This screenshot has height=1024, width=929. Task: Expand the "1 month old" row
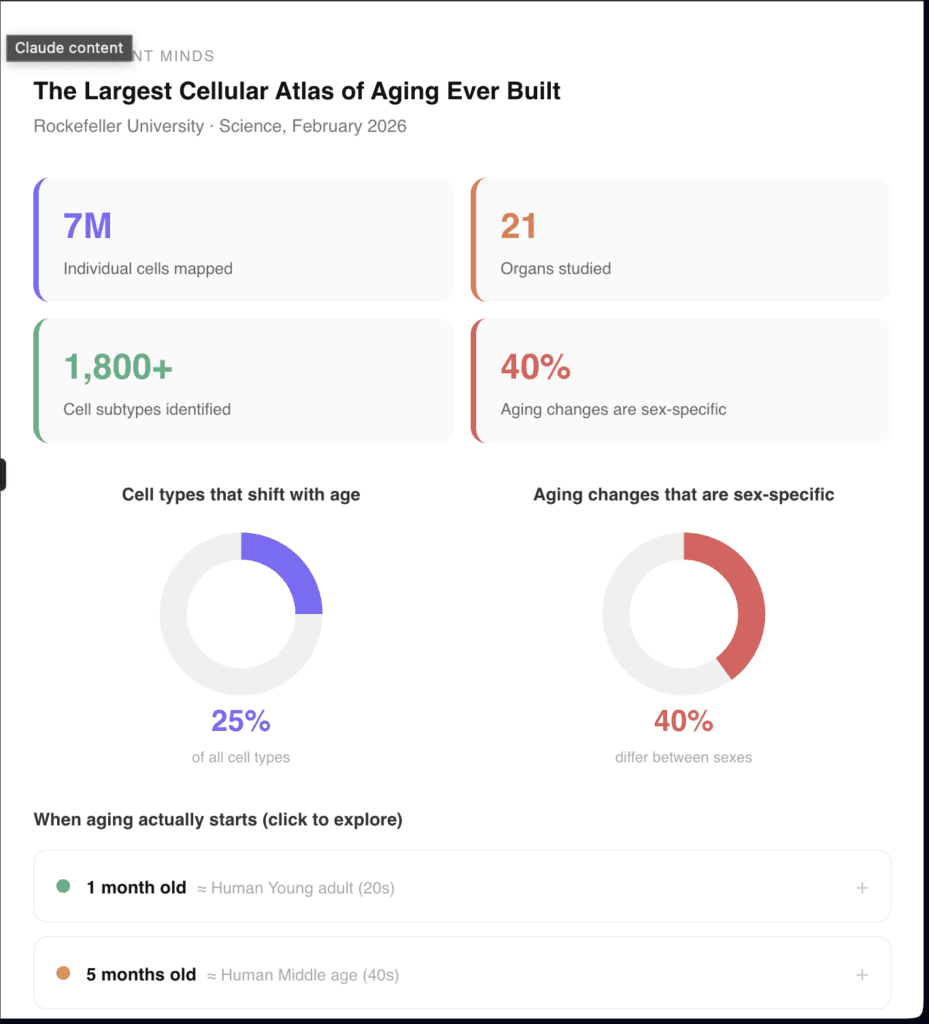pos(462,887)
